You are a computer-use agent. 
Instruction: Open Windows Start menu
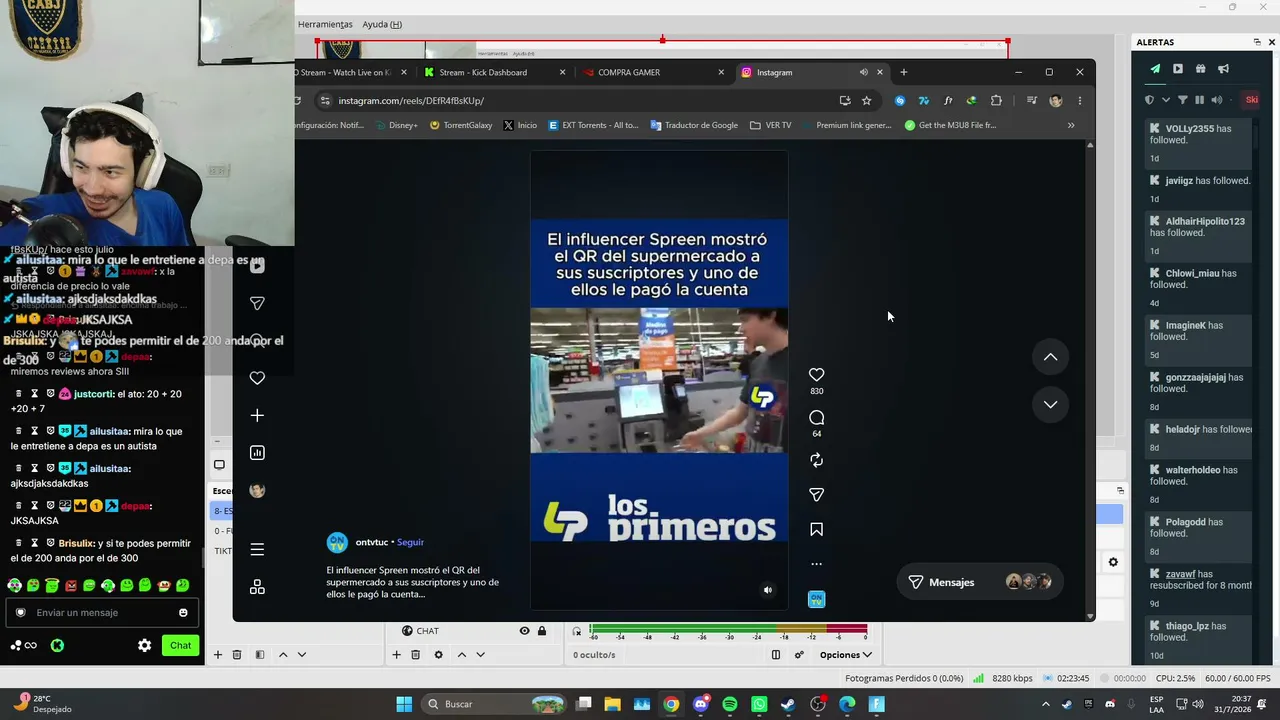tap(404, 704)
